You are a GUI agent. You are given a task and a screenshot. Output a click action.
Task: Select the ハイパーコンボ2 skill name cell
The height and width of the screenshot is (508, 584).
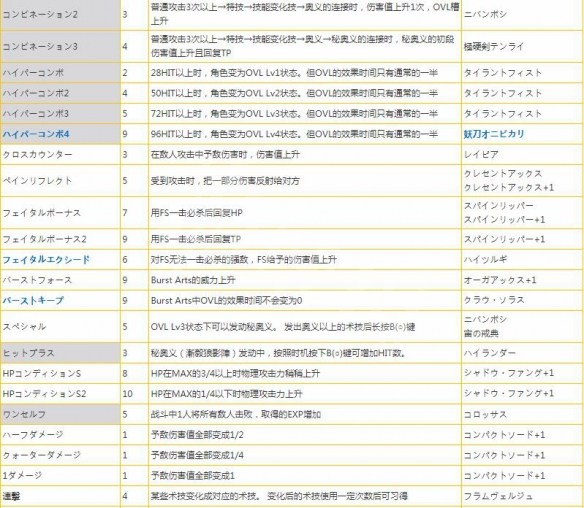pyautogui.click(x=60, y=93)
